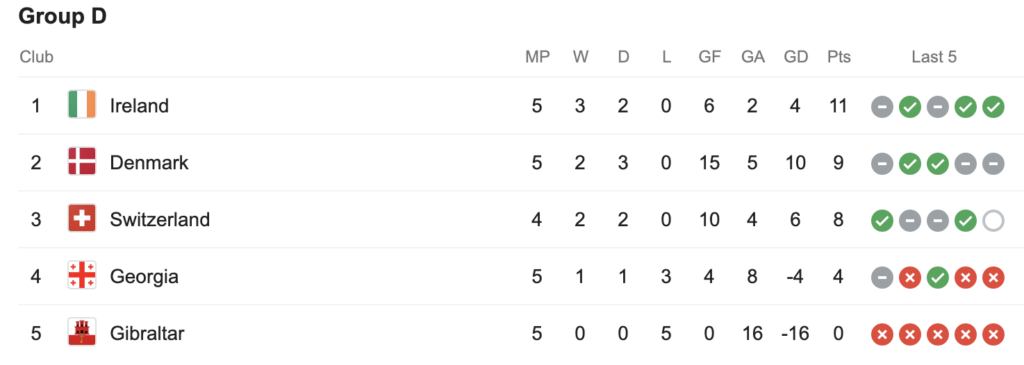Click the Group D heading
This screenshot has width=1024, height=365.
63,17
